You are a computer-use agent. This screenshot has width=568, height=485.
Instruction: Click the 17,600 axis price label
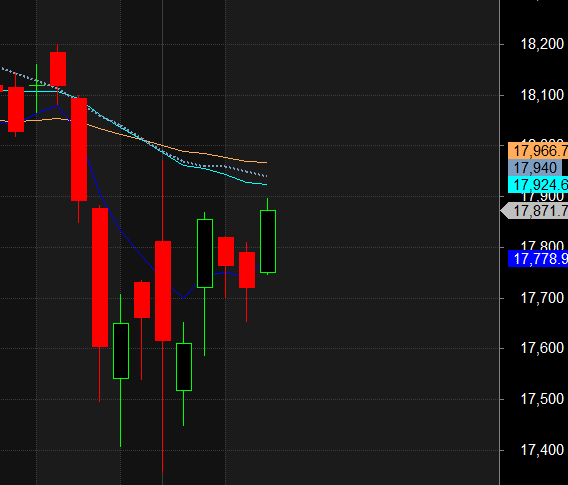point(542,348)
